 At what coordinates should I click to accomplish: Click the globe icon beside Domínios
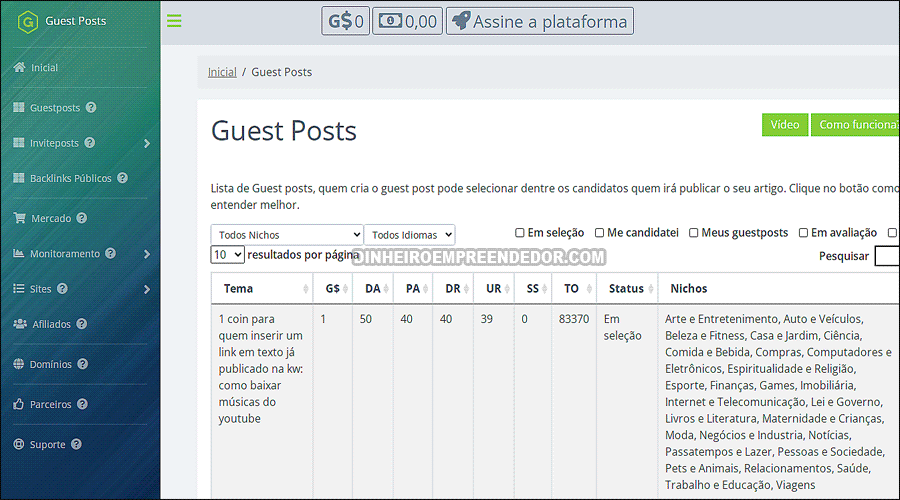coord(19,364)
